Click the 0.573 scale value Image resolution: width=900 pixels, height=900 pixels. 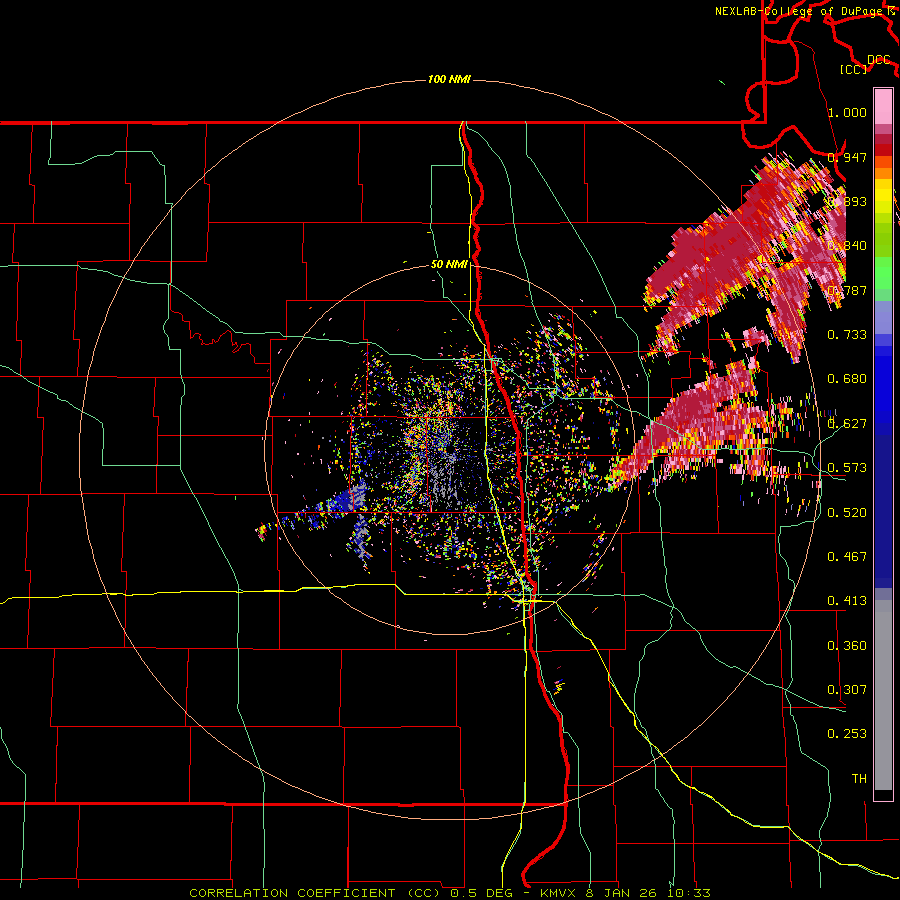tap(847, 468)
